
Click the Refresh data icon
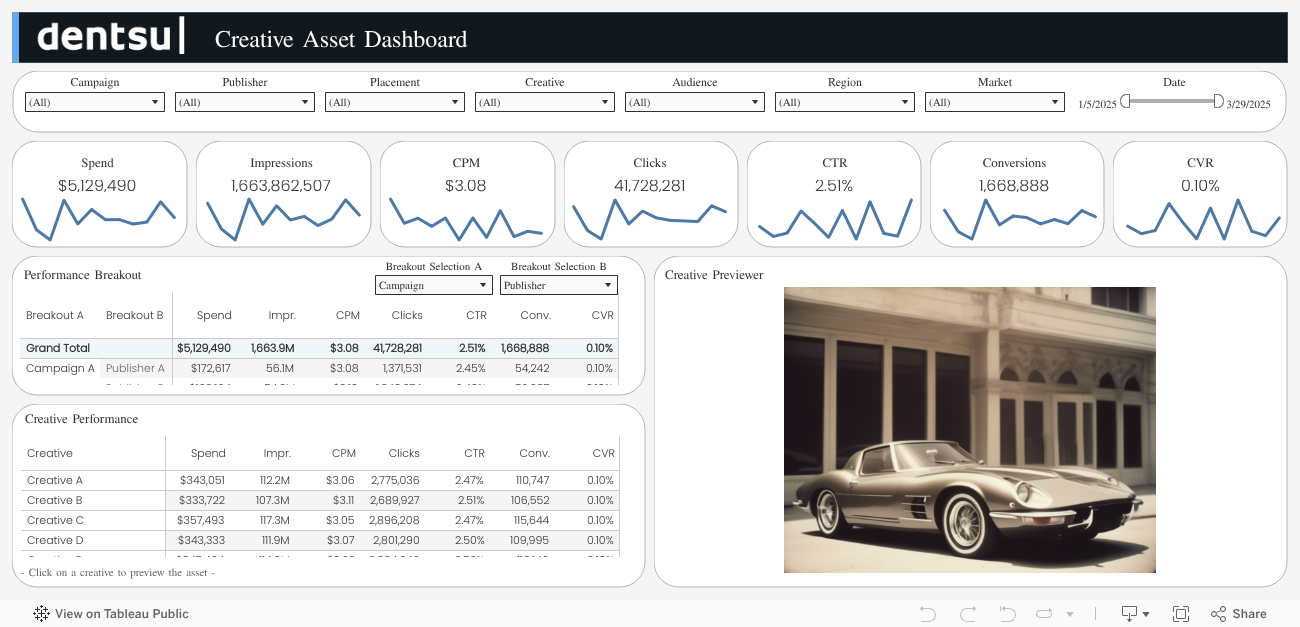(1046, 614)
